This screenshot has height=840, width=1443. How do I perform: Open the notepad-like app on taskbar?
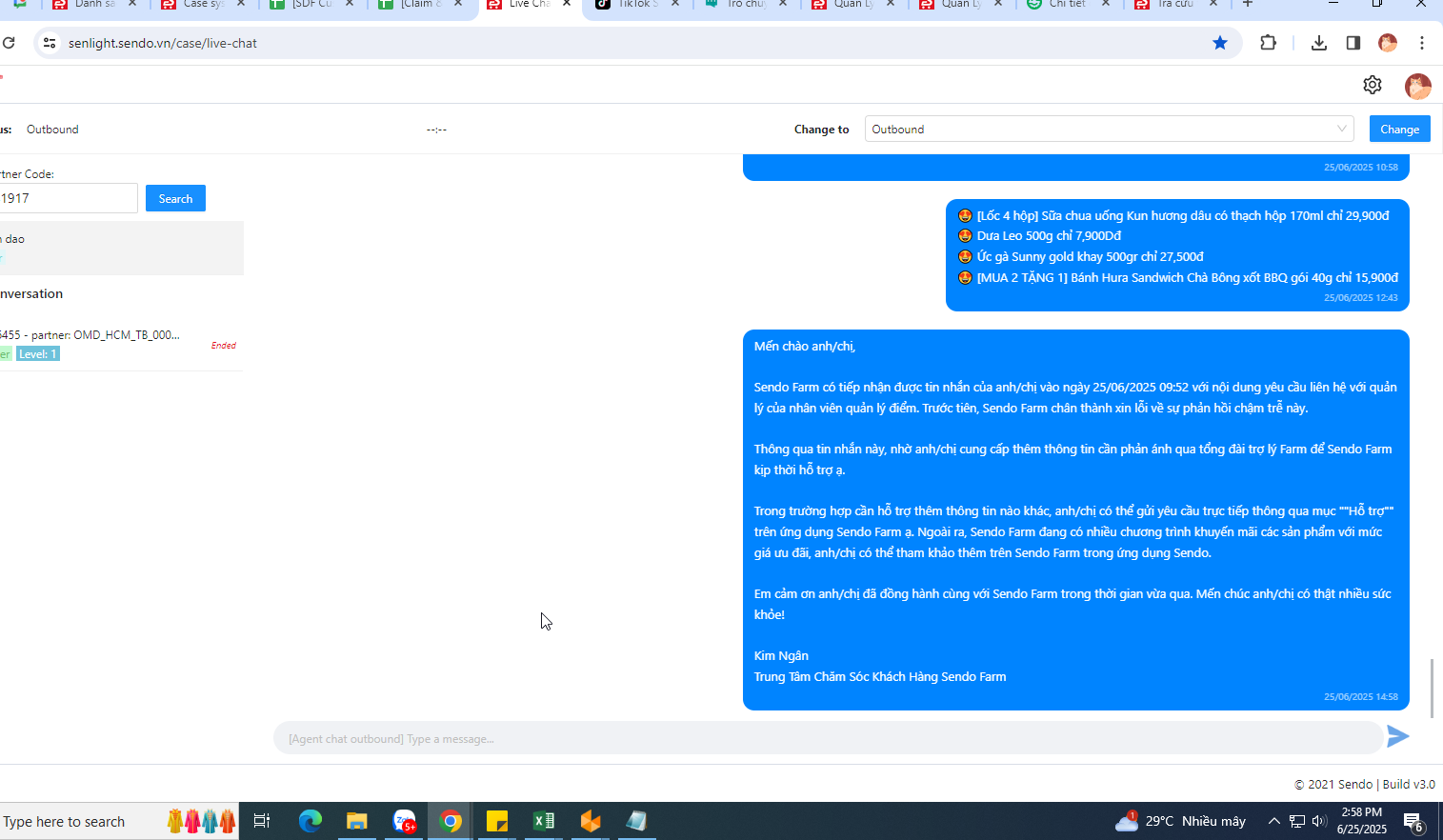pyautogui.click(x=637, y=821)
